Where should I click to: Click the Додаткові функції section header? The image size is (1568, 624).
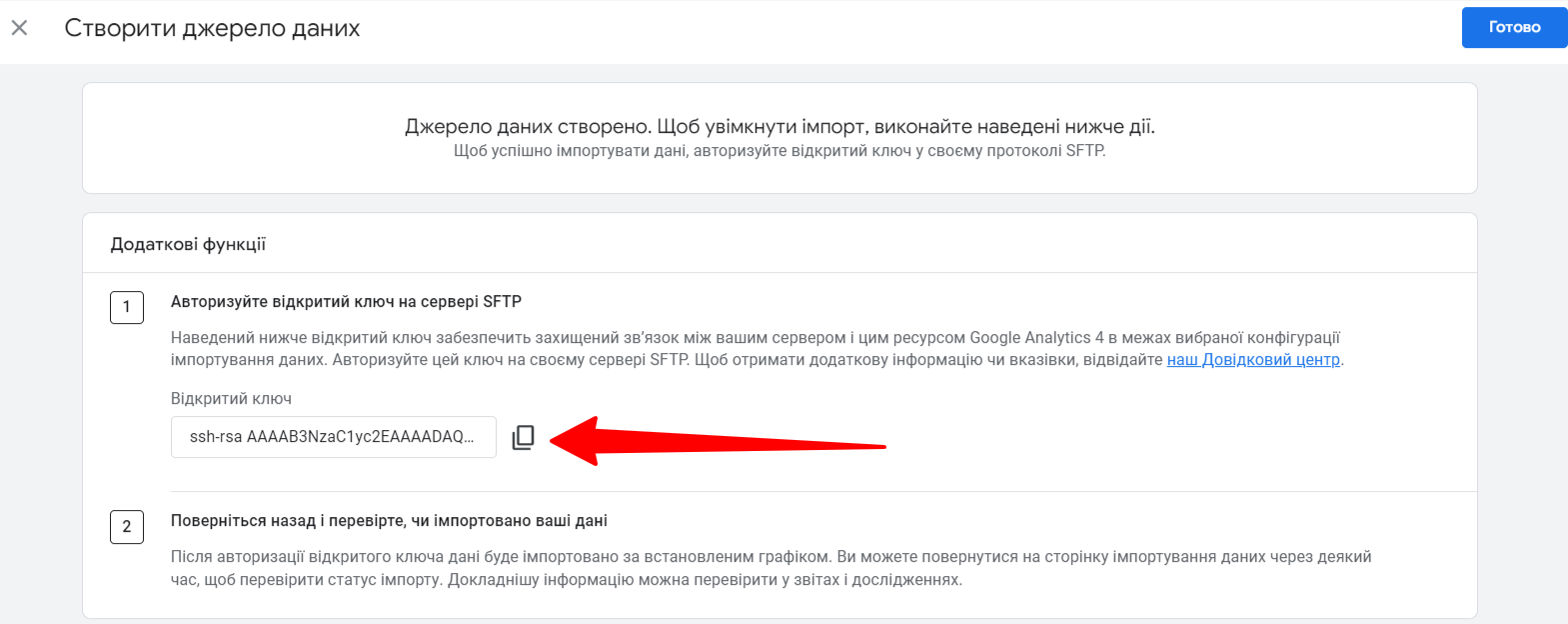[188, 244]
